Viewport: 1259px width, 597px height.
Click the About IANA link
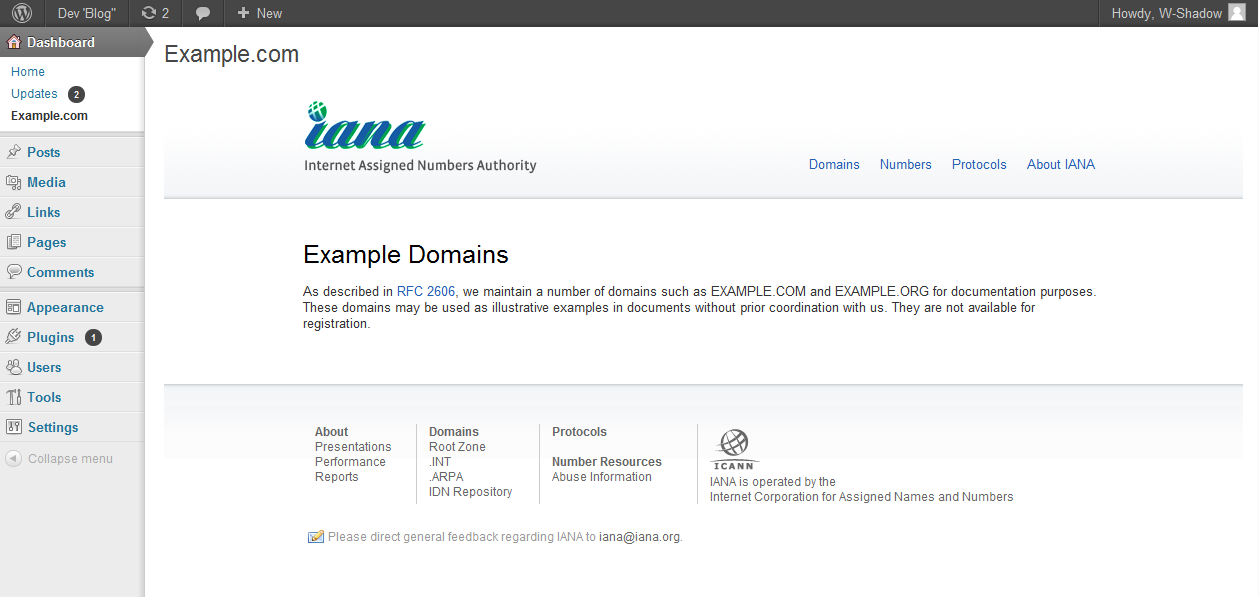1061,165
